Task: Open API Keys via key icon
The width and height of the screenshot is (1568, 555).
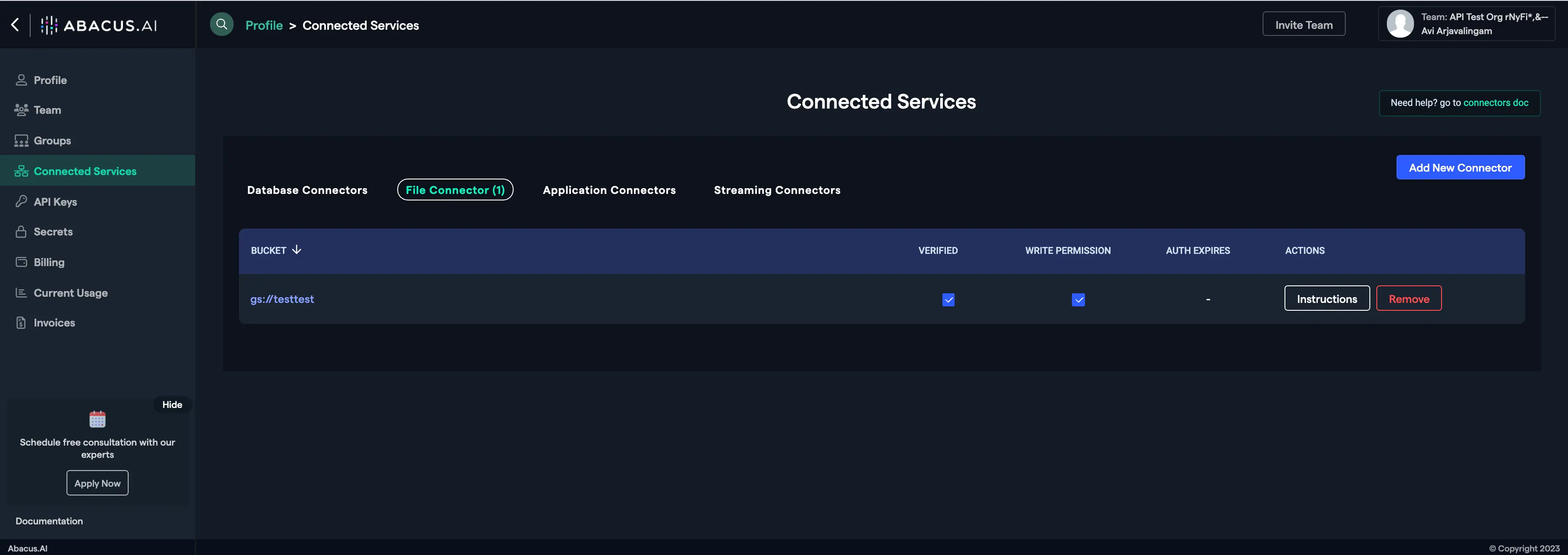Action: (x=21, y=201)
